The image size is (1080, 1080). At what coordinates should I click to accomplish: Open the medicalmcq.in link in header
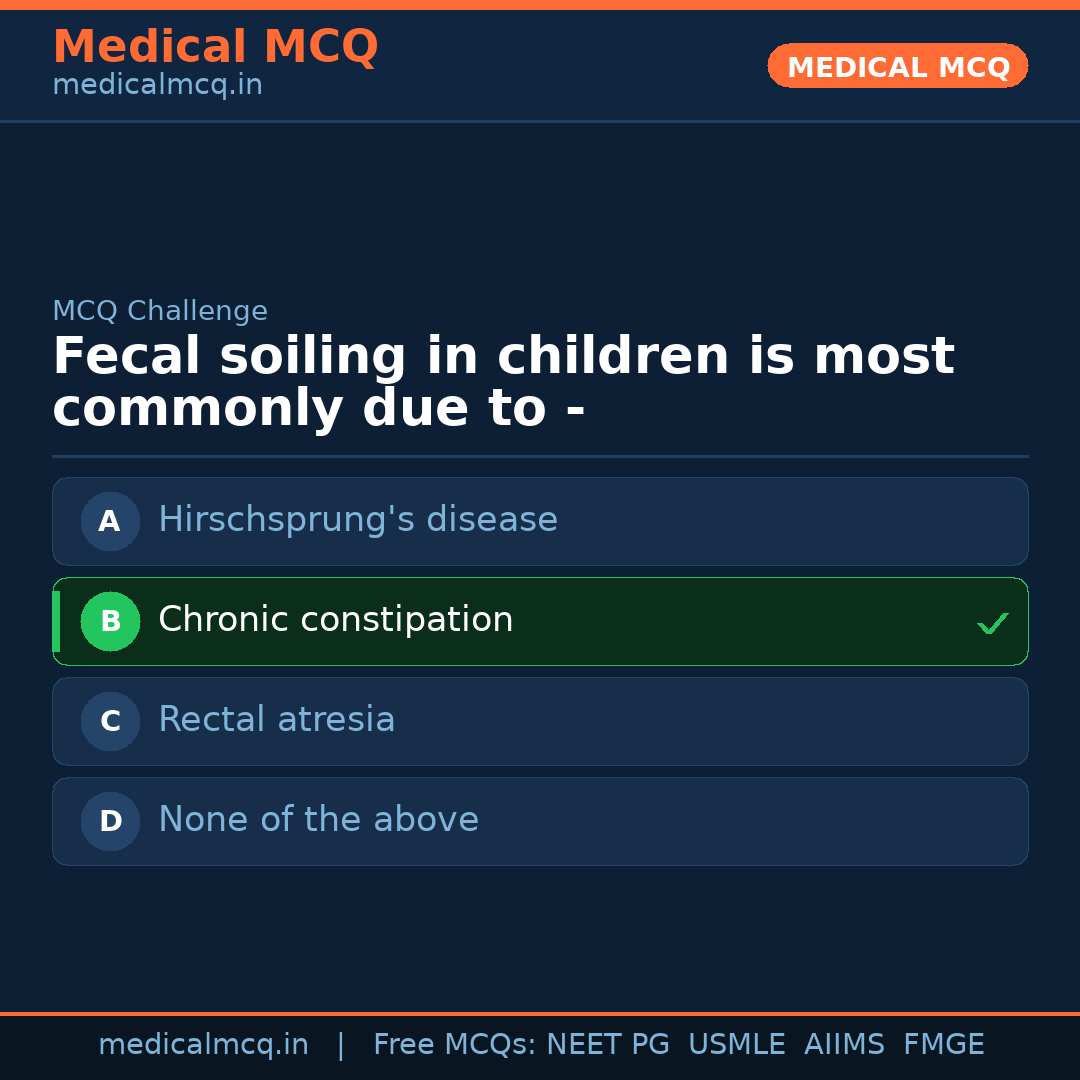click(157, 86)
